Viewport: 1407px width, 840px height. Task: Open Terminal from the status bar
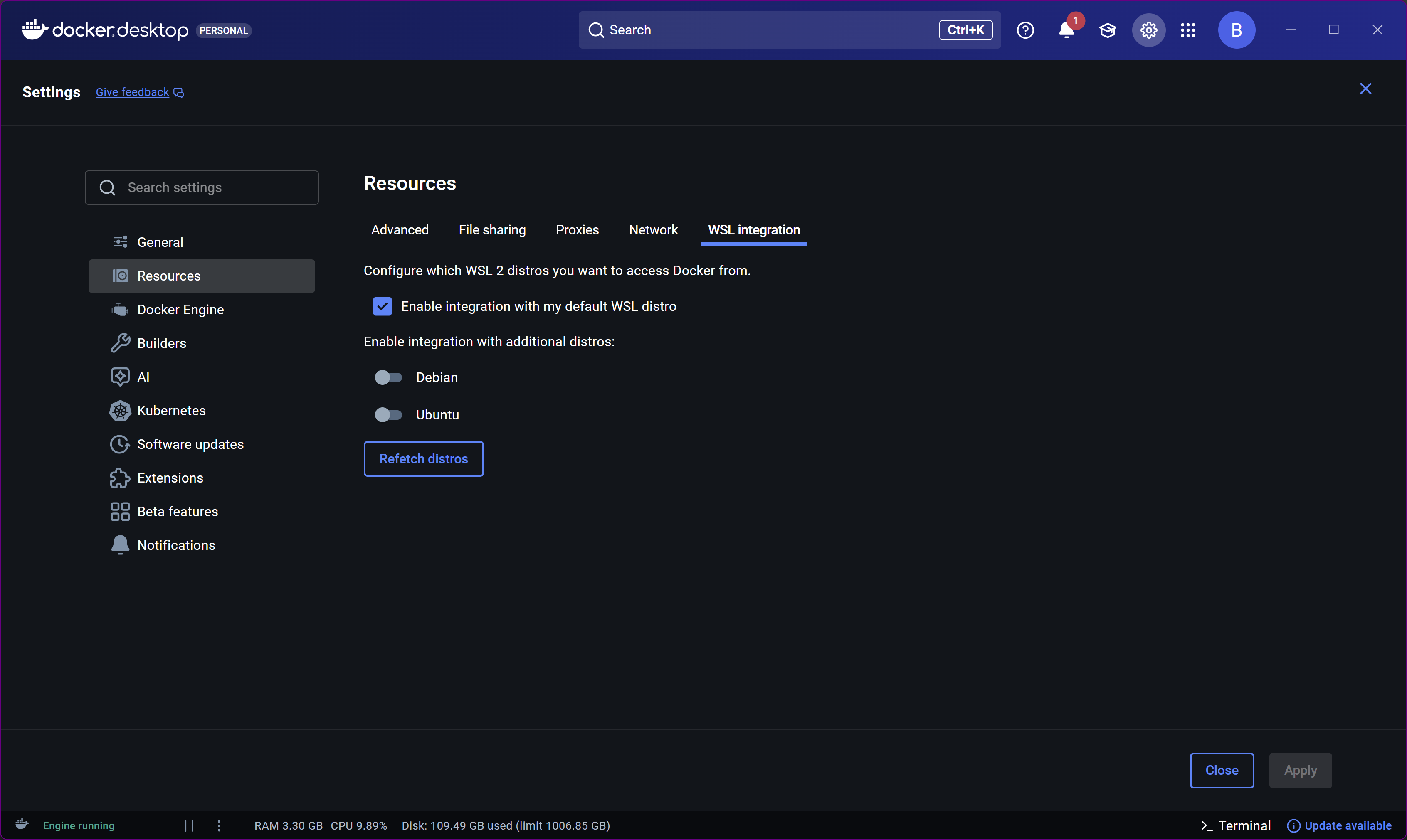tap(1236, 825)
